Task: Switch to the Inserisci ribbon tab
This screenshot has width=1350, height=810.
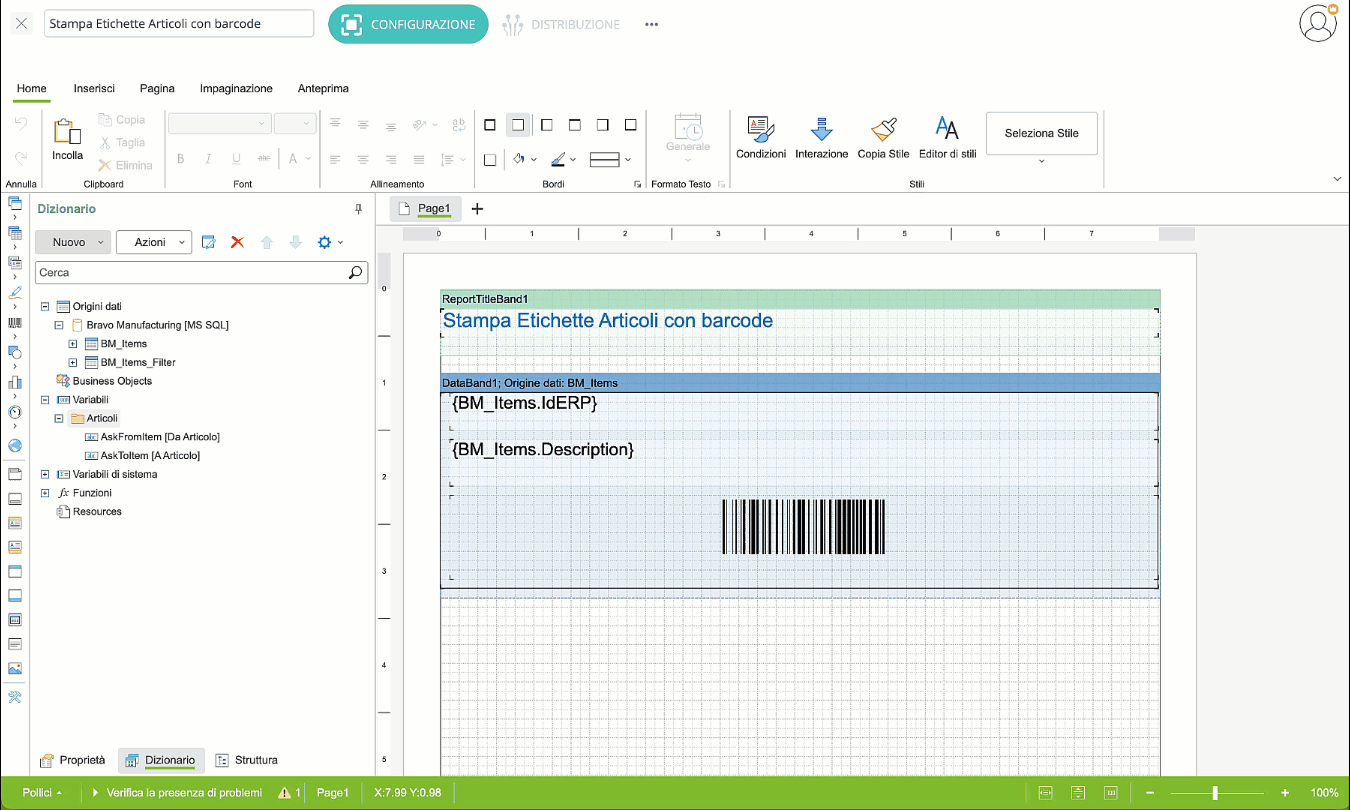Action: point(94,88)
